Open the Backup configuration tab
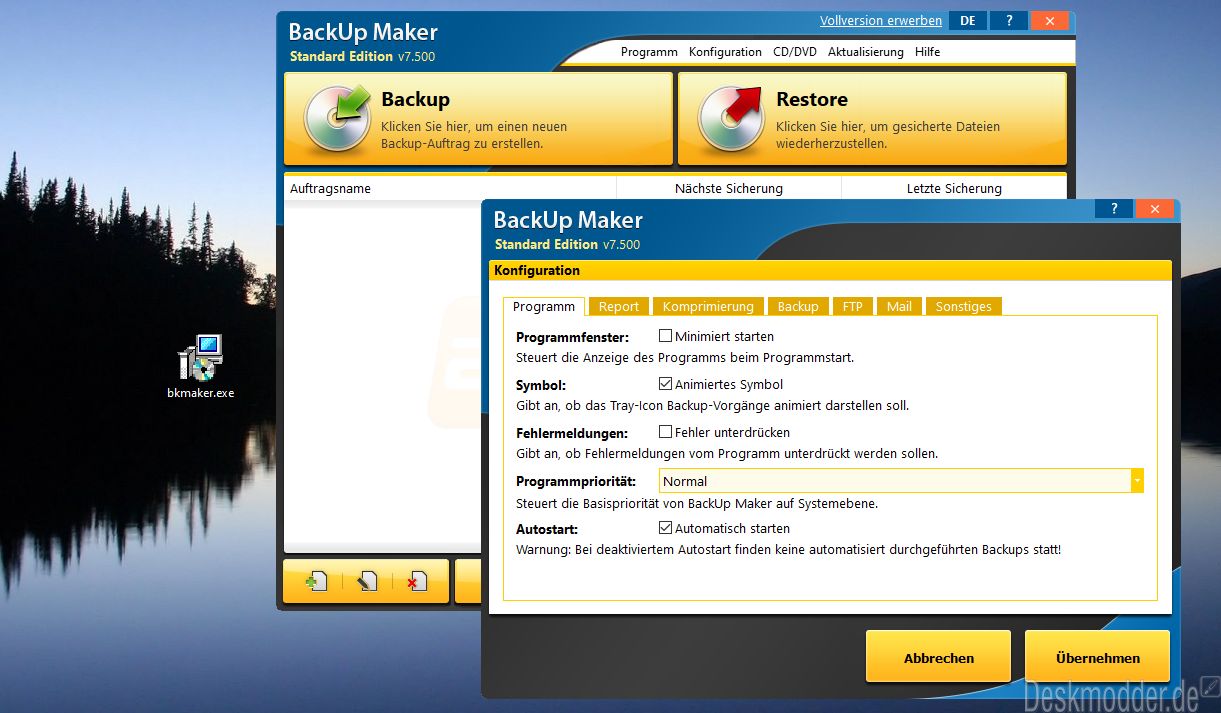This screenshot has height=713, width=1221. point(798,306)
